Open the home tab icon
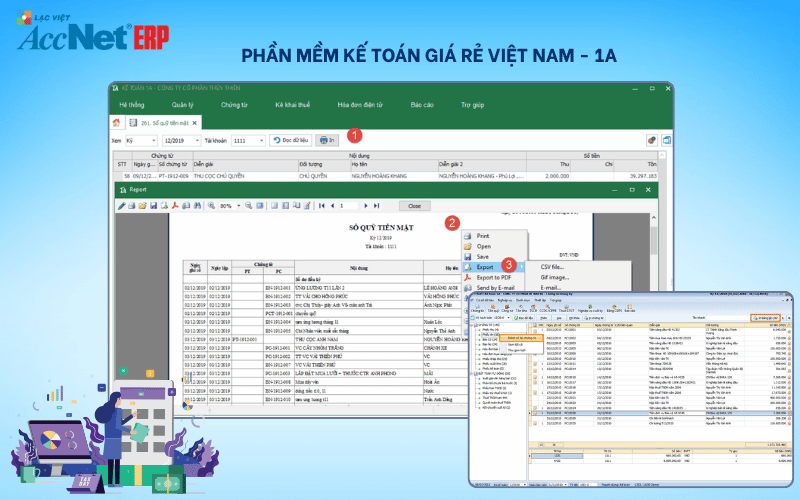Viewport: 800px width, 500px height. (116, 122)
